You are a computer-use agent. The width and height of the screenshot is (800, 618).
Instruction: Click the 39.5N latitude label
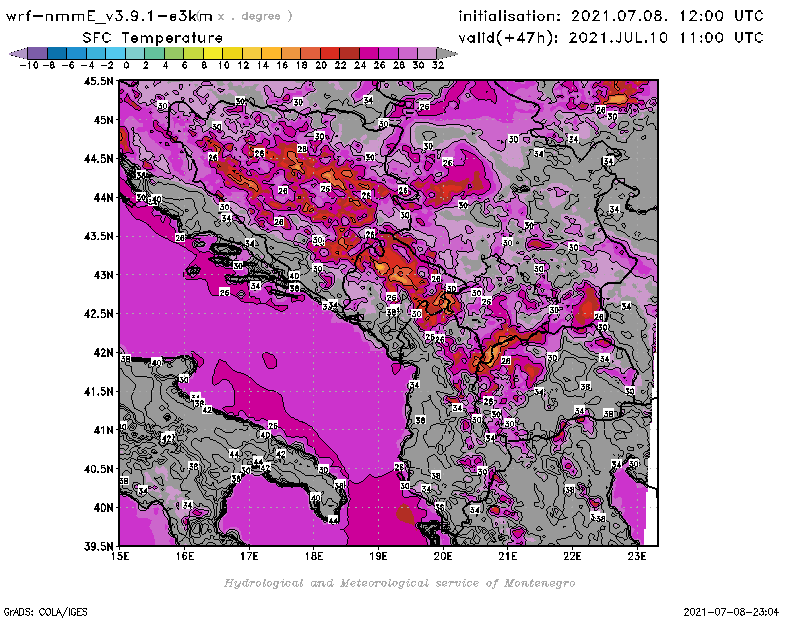(99, 546)
